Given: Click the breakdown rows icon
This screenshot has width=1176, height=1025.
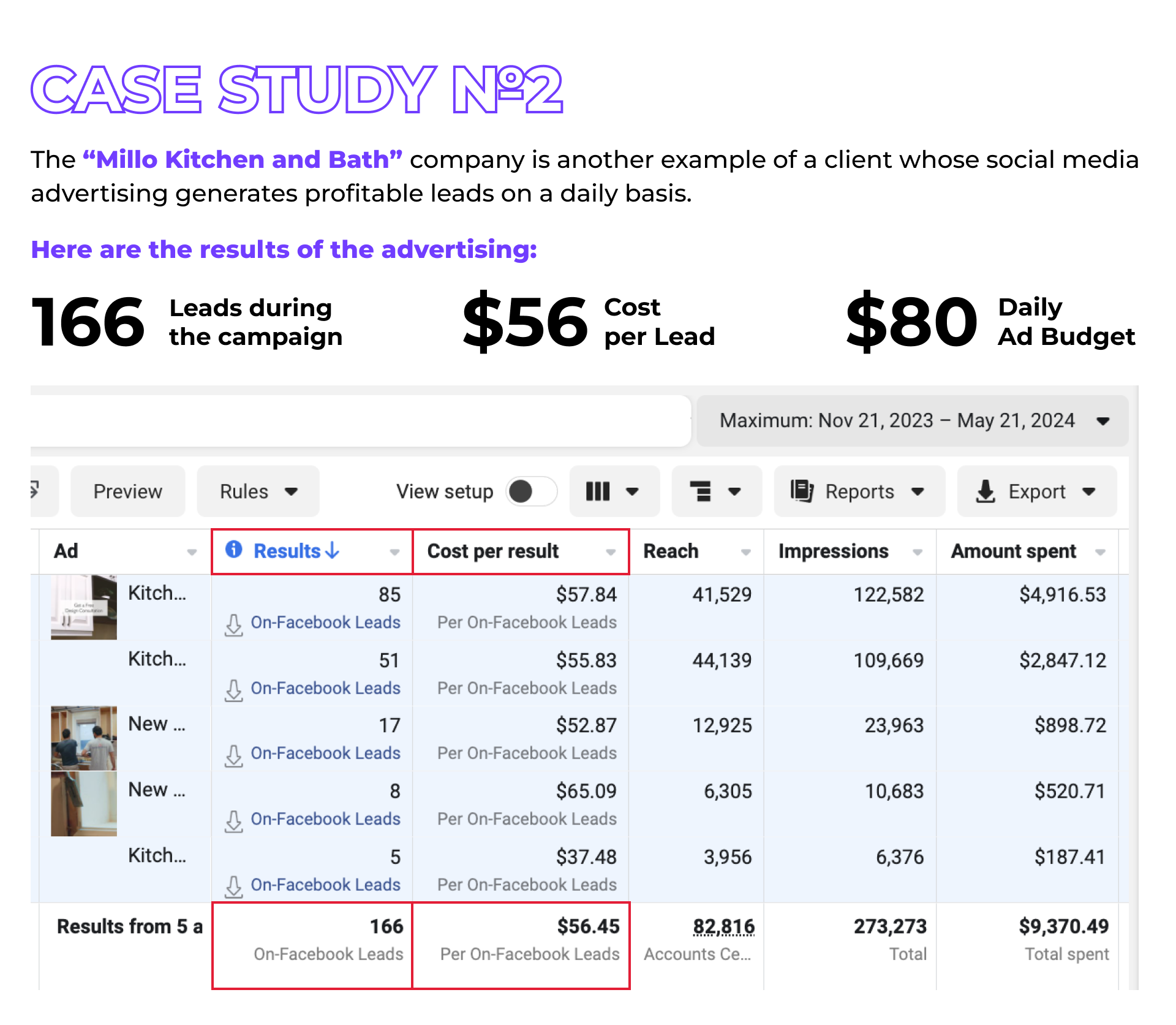Looking at the screenshot, I should tap(701, 491).
